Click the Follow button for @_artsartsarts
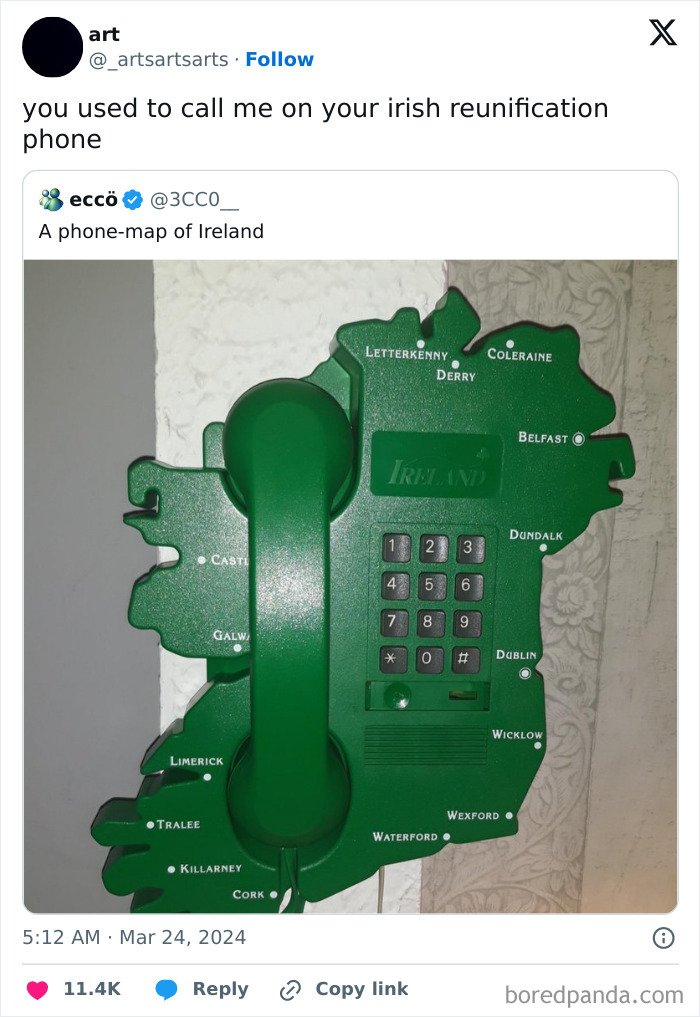The width and height of the screenshot is (700, 1017). 280,60
